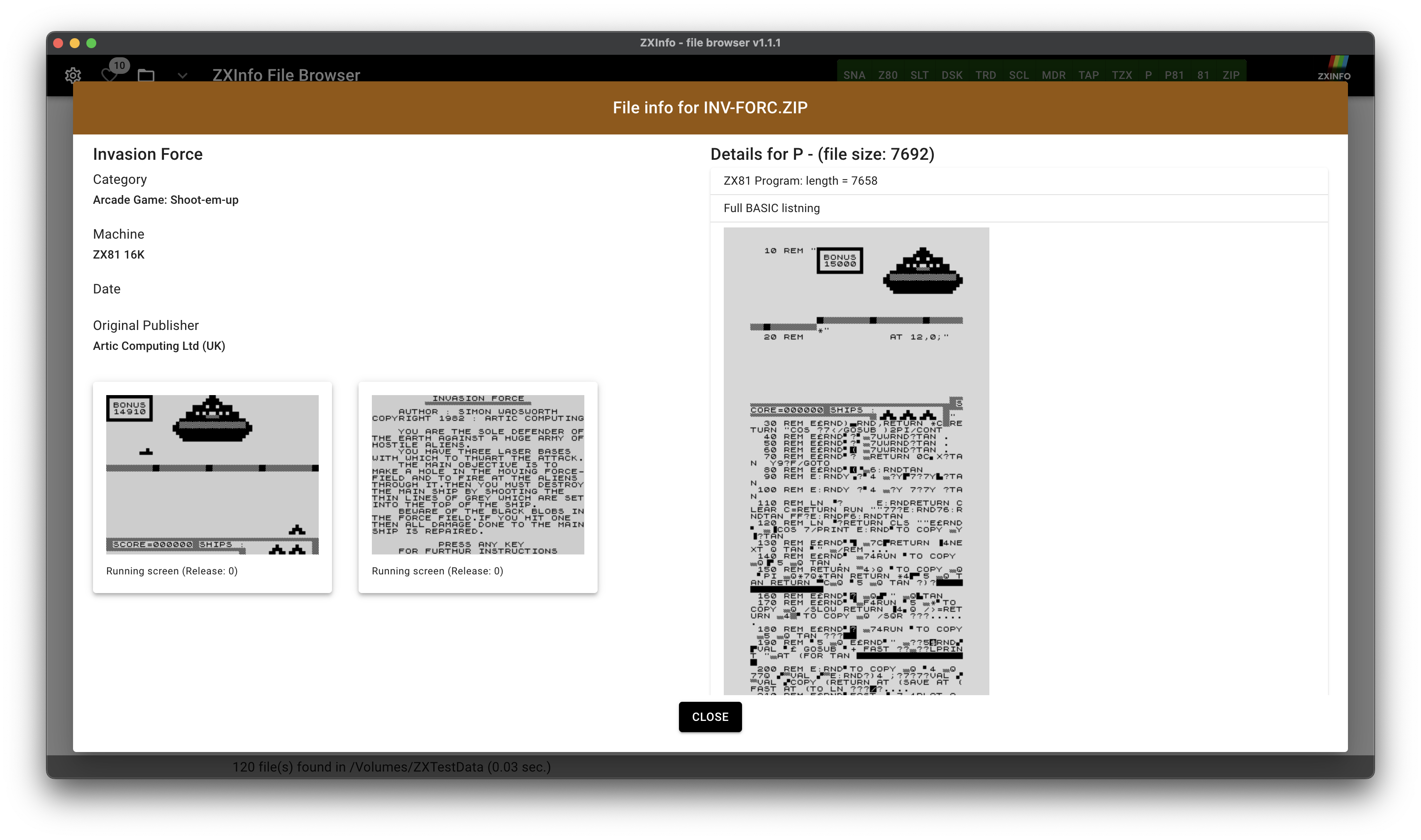The height and width of the screenshot is (840, 1421).
Task: Click the TZX format icon
Action: point(1120,75)
